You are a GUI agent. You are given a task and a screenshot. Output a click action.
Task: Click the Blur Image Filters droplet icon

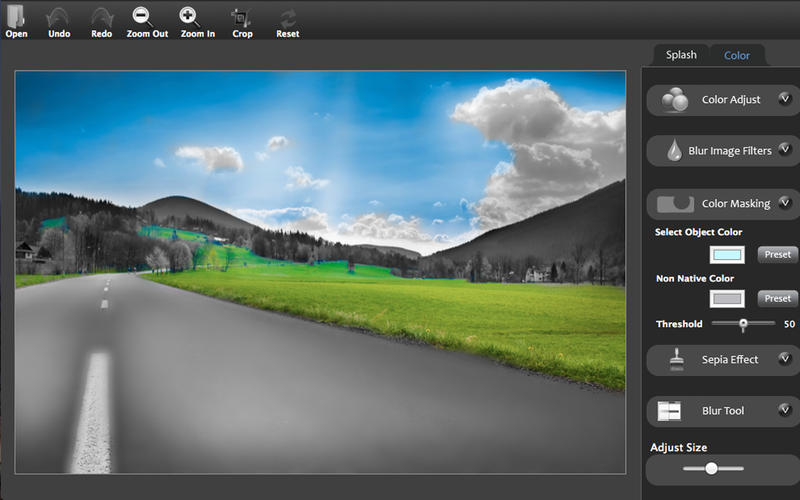point(674,151)
